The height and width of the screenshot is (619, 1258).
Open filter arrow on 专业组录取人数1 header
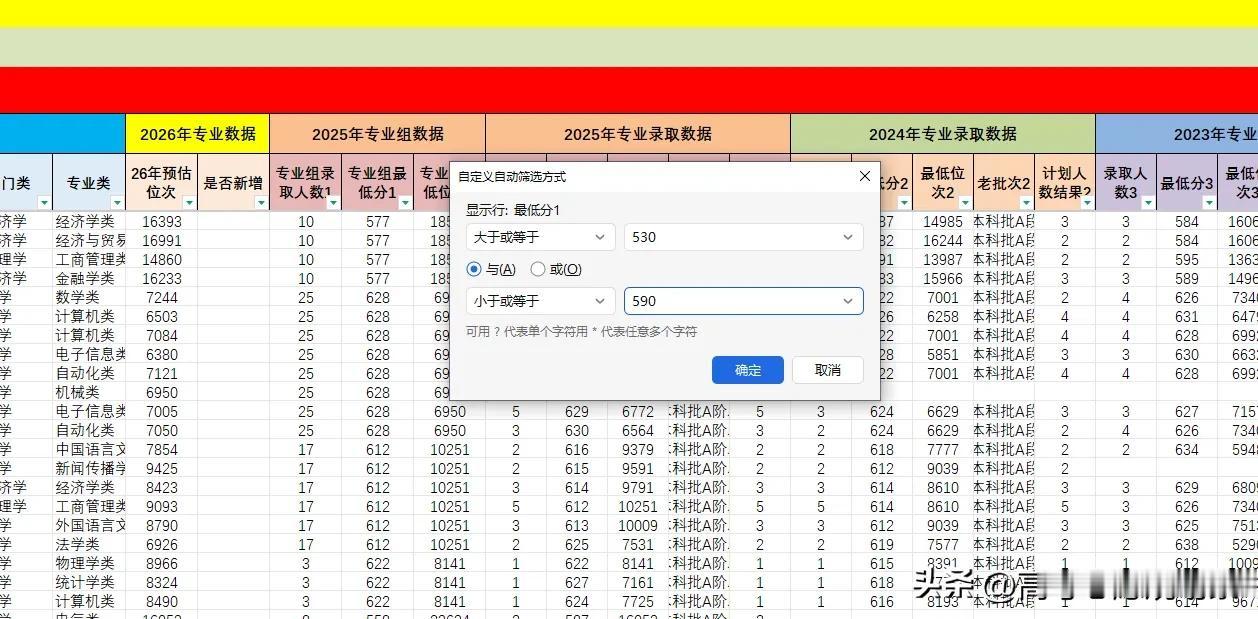coord(333,203)
